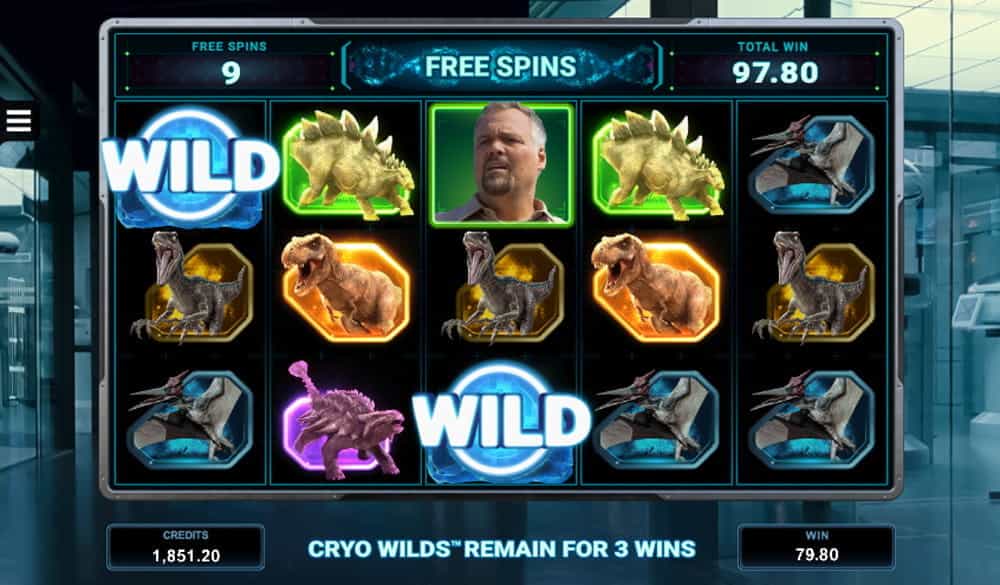This screenshot has width=1000, height=585.
Task: Click the pteranodon at bottom of first reel
Action: (191, 418)
